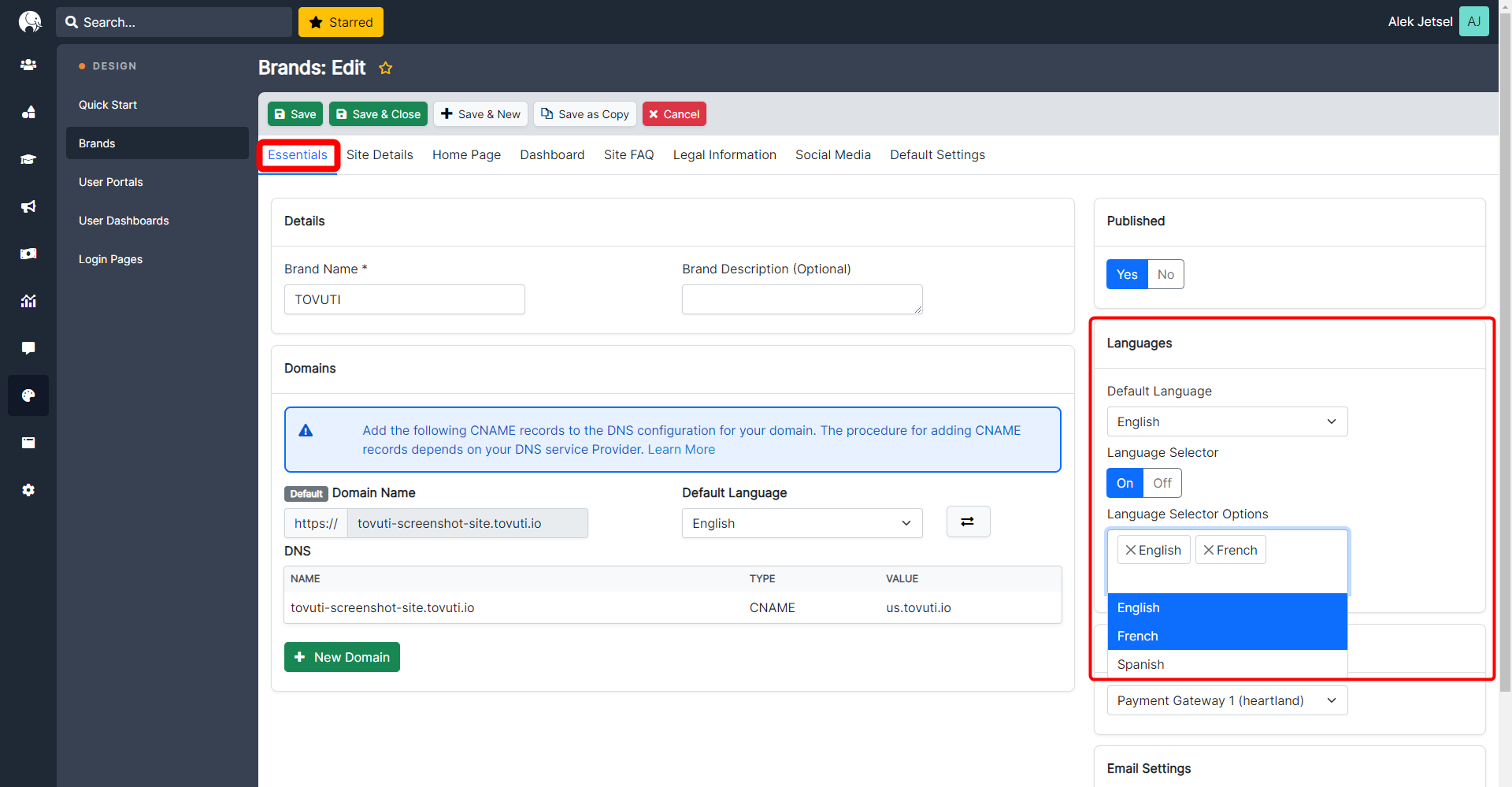Set Published to No
Image resolution: width=1512 pixels, height=787 pixels.
coord(1165,274)
